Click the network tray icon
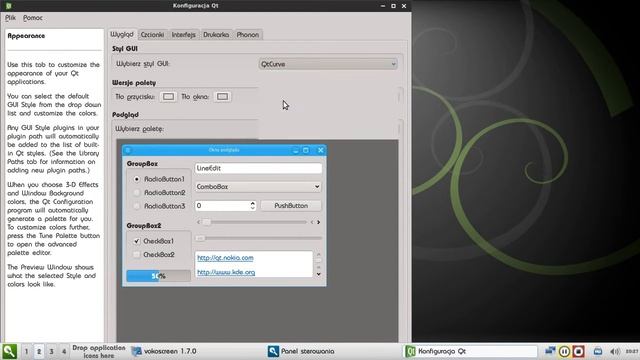The height and width of the screenshot is (360, 640). [x=550, y=351]
